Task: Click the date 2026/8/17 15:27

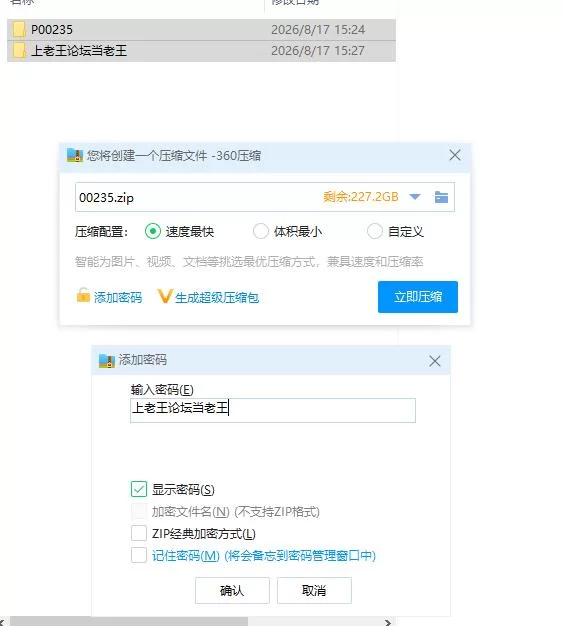Action: click(x=318, y=51)
